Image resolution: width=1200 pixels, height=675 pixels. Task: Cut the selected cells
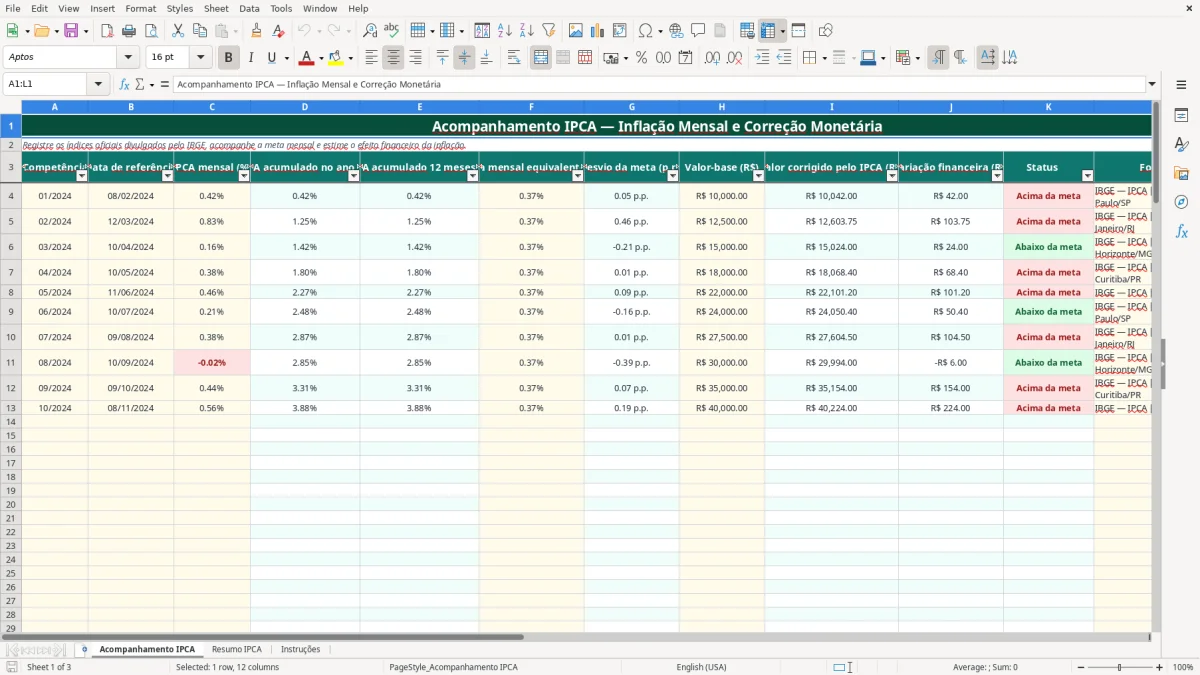[x=177, y=31]
